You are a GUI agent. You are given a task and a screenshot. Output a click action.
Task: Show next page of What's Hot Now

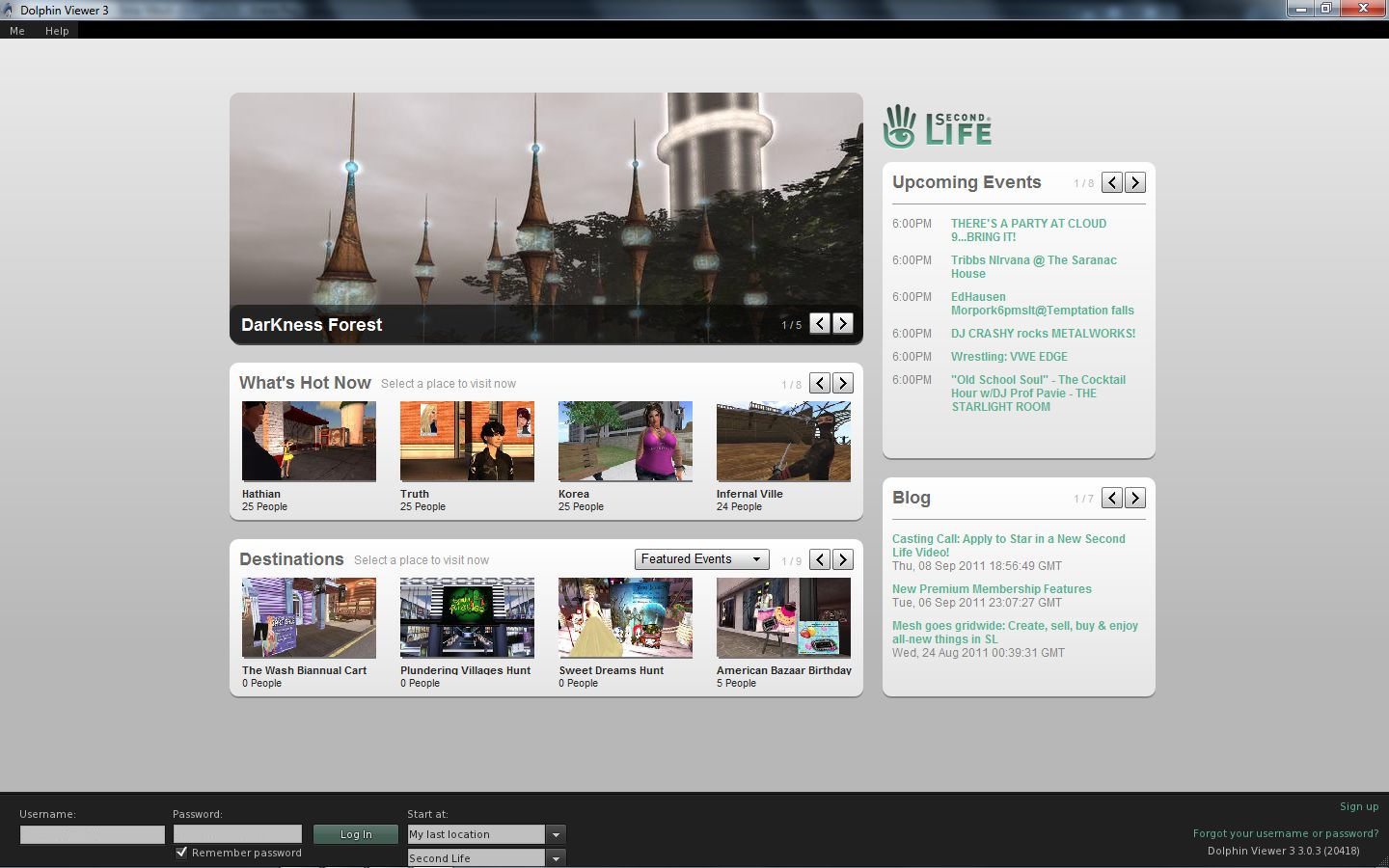(x=843, y=384)
